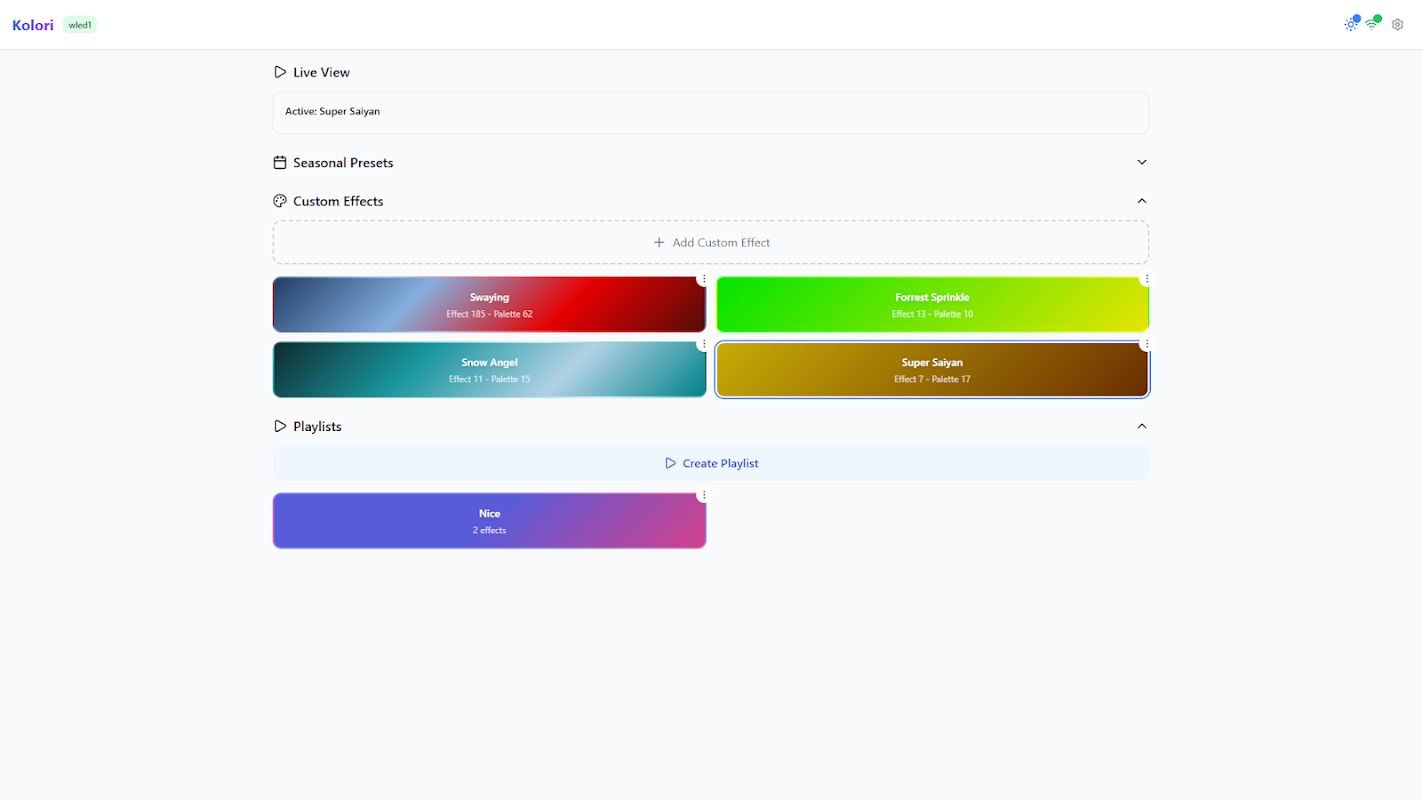Select the Super Saiyan effect card
This screenshot has height=800, width=1422.
click(932, 370)
